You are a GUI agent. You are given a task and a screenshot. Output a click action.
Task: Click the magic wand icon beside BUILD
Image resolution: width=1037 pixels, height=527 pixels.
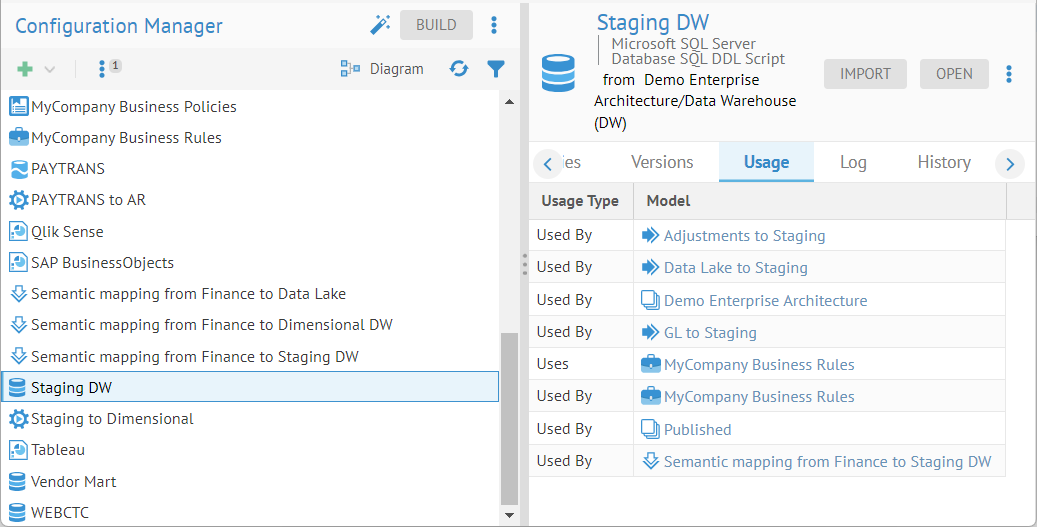tap(380, 25)
